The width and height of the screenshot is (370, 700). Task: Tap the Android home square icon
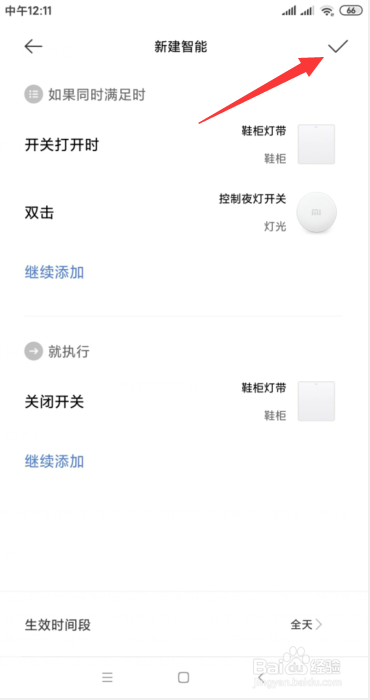click(x=183, y=678)
